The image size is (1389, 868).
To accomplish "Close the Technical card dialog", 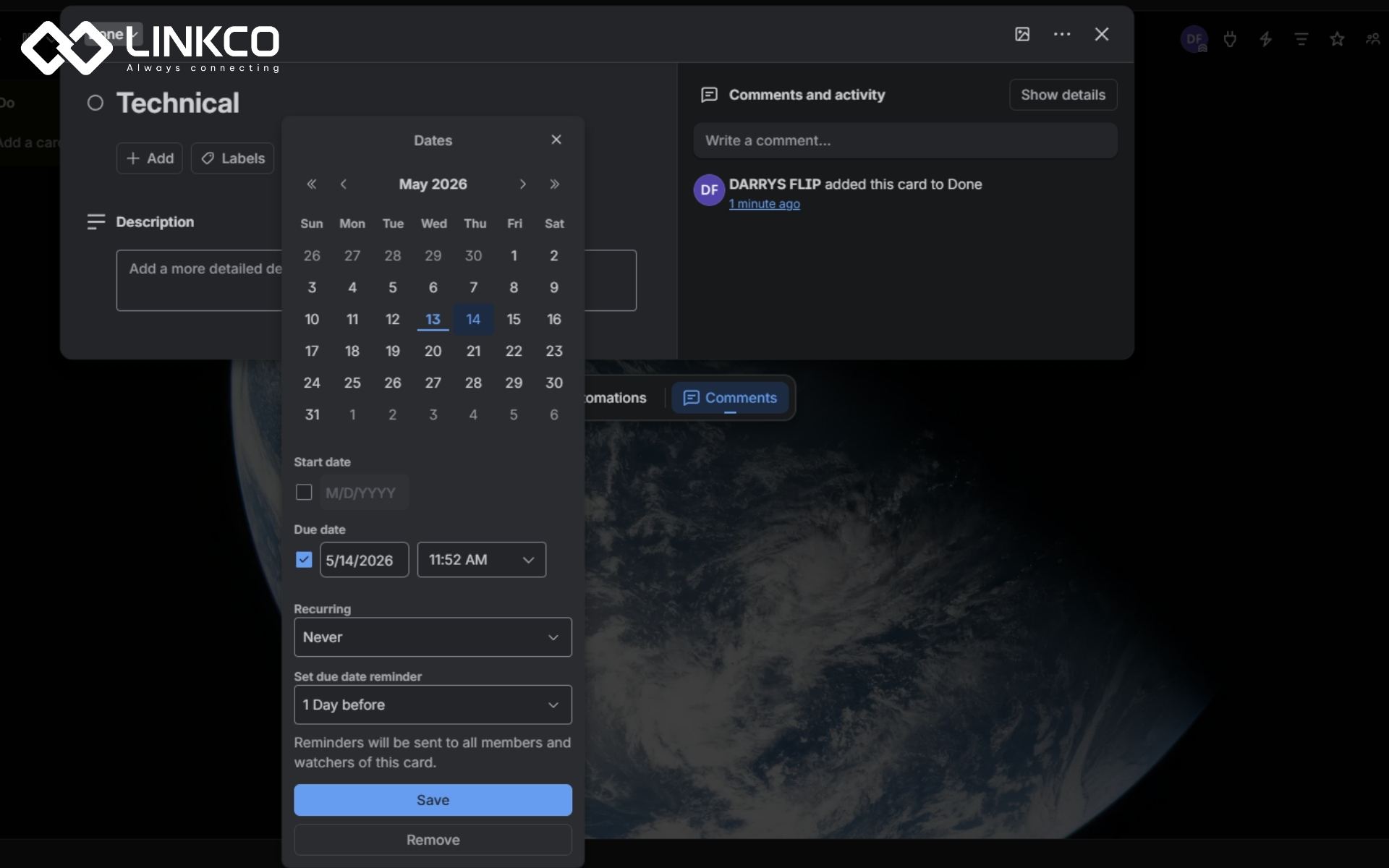I will (1102, 34).
